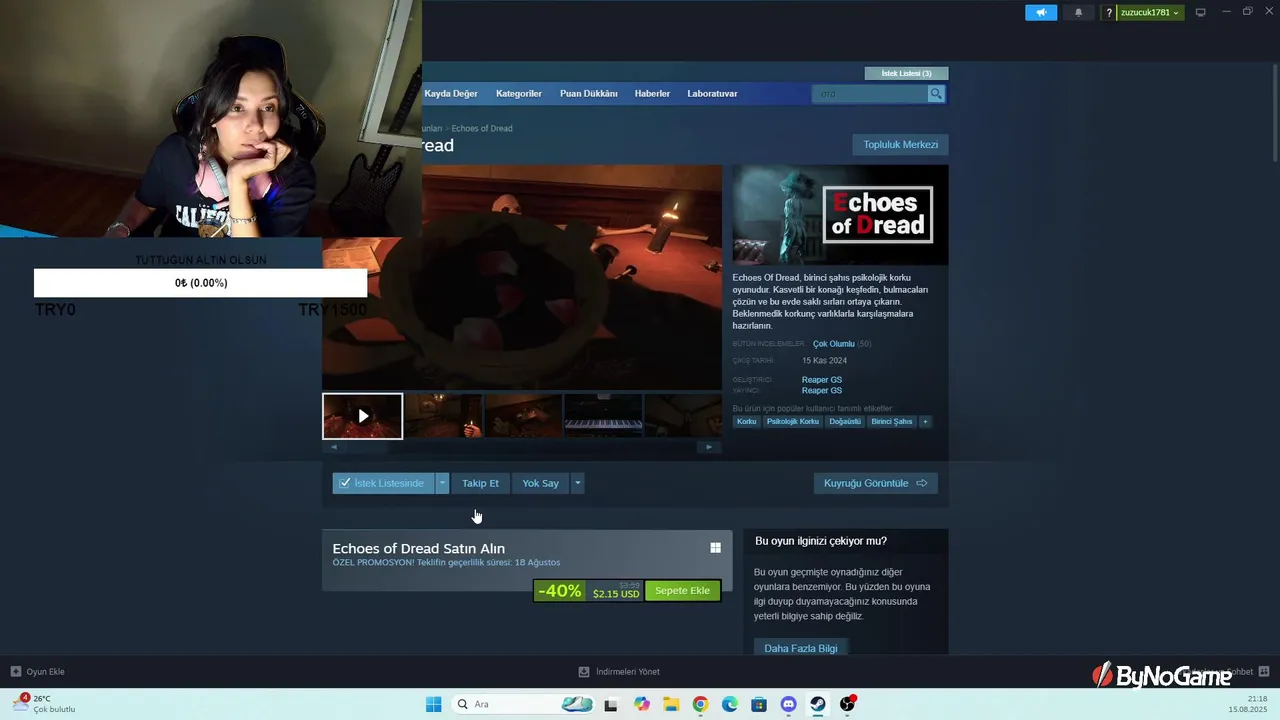The height and width of the screenshot is (720, 1280).
Task: Click the Doğaüstü tag
Action: coord(845,422)
